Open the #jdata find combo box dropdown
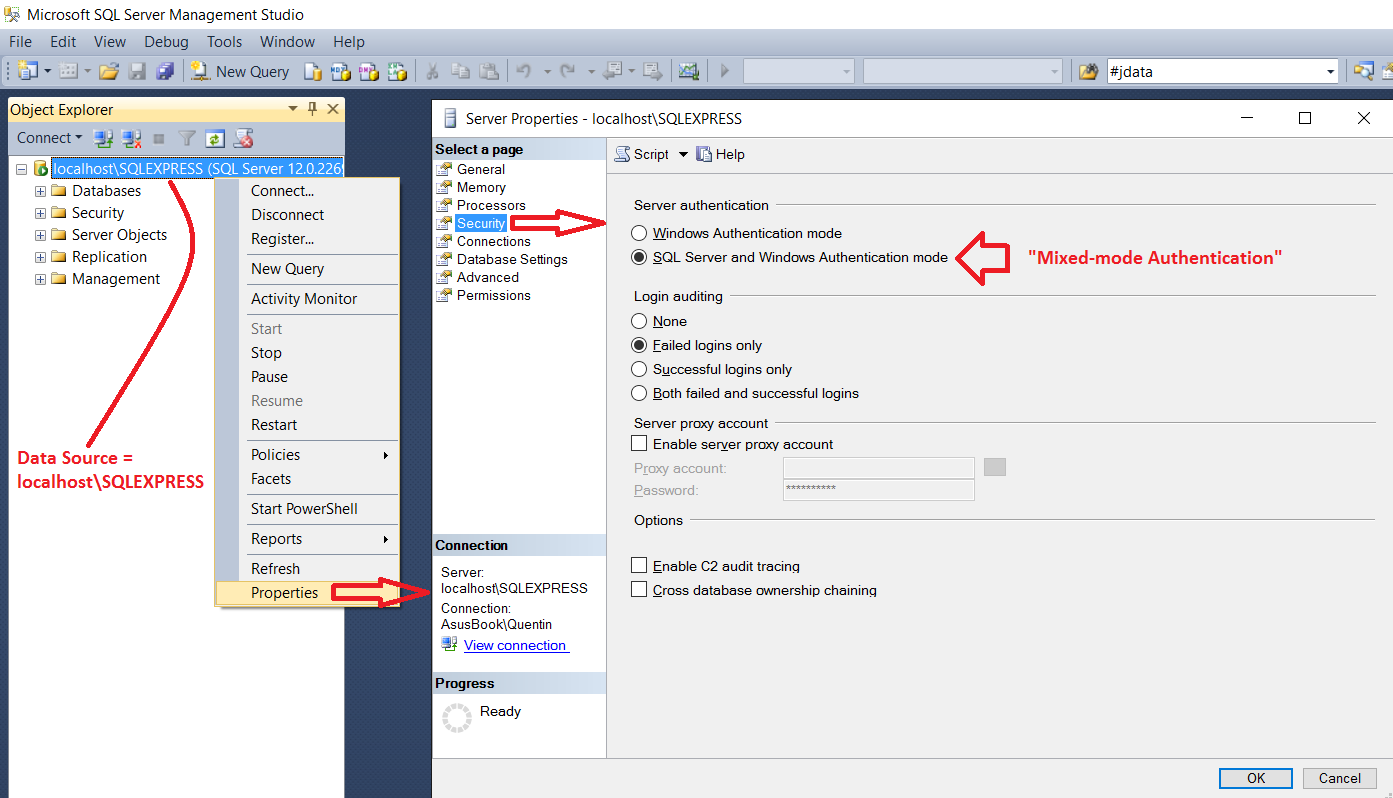Image resolution: width=1393 pixels, height=798 pixels. 1331,71
